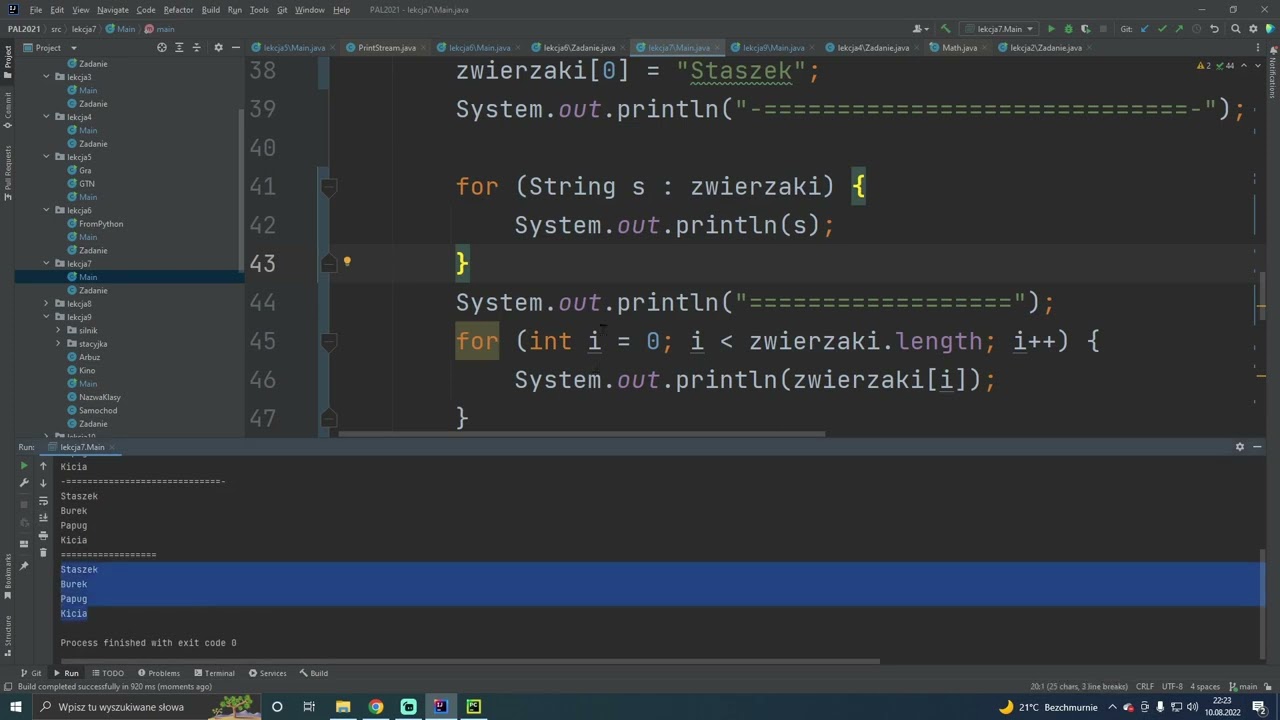Image resolution: width=1280 pixels, height=720 pixels.
Task: Open Code With Me dropdown
Action: click(x=921, y=29)
